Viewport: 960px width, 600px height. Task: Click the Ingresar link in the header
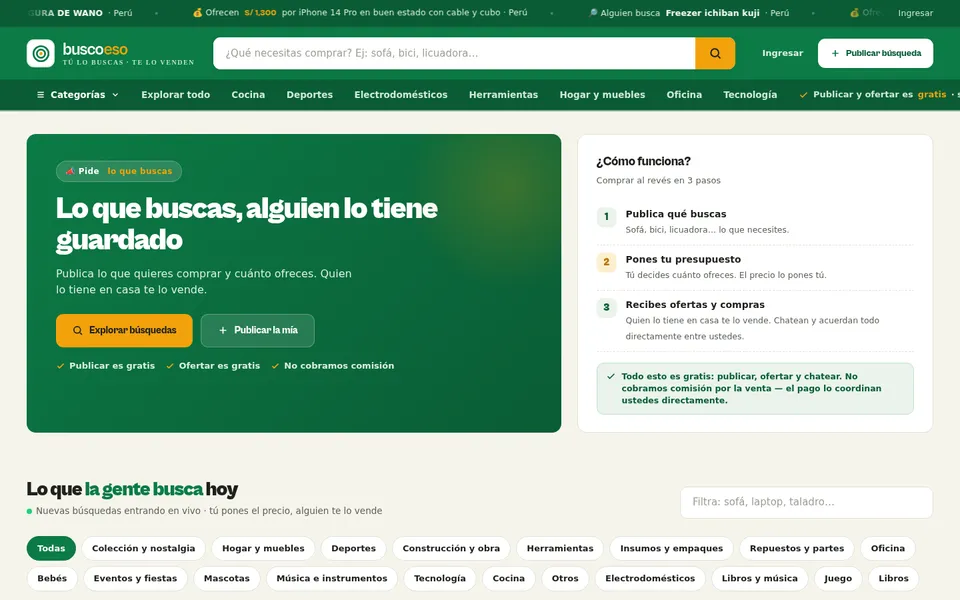click(782, 53)
